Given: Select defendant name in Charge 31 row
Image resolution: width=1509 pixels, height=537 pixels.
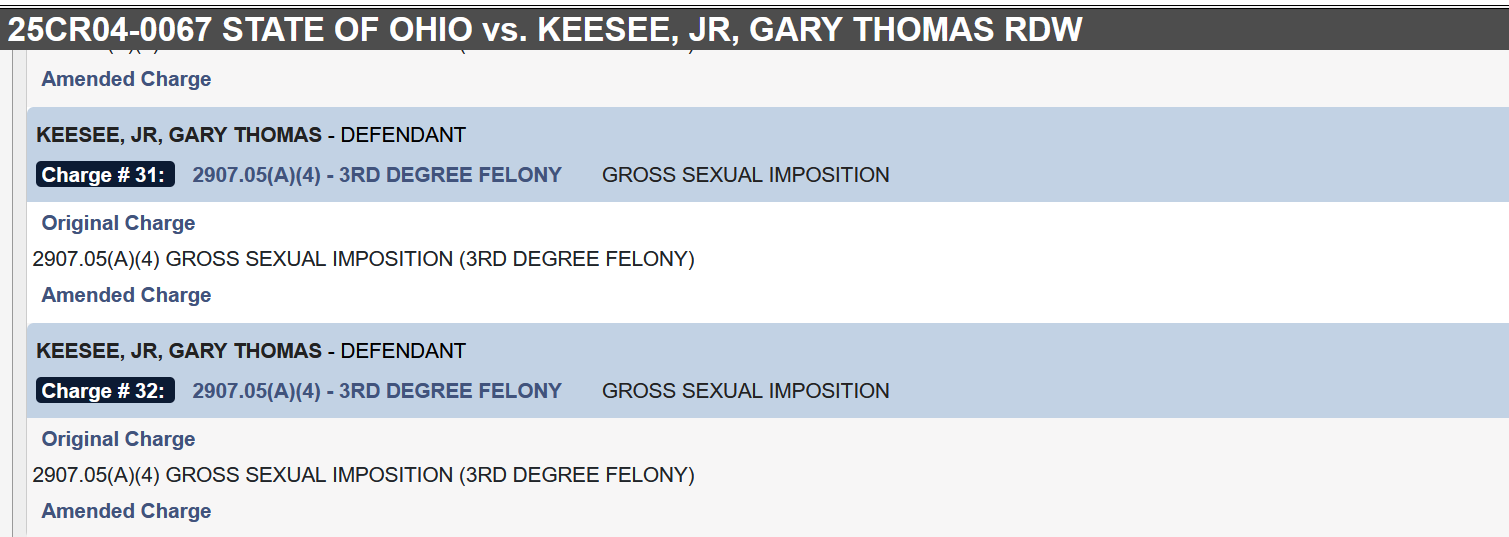Looking at the screenshot, I should click(x=179, y=135).
